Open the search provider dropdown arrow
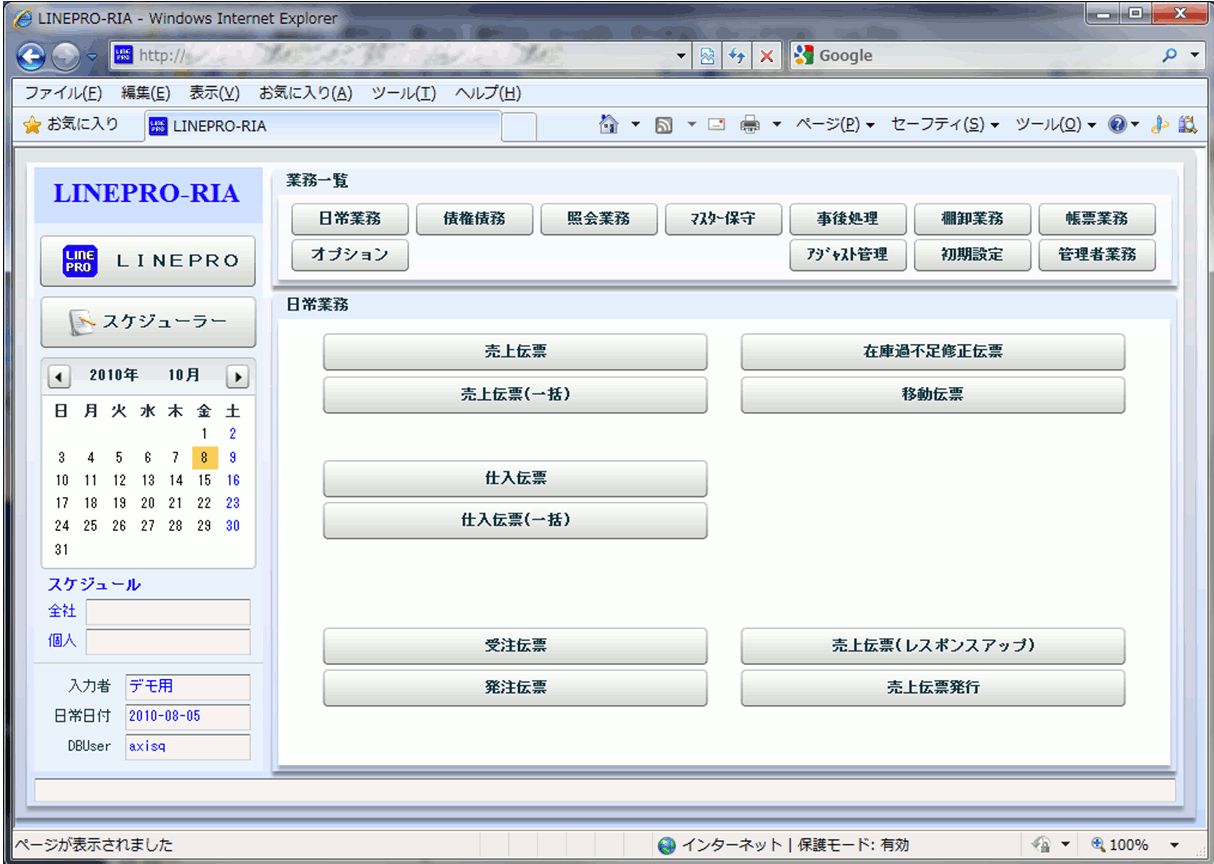 (x=1194, y=56)
